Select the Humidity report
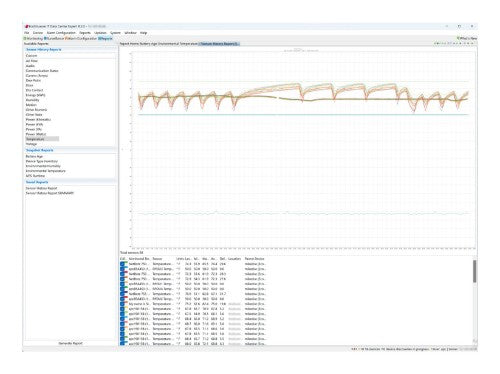 [32, 100]
